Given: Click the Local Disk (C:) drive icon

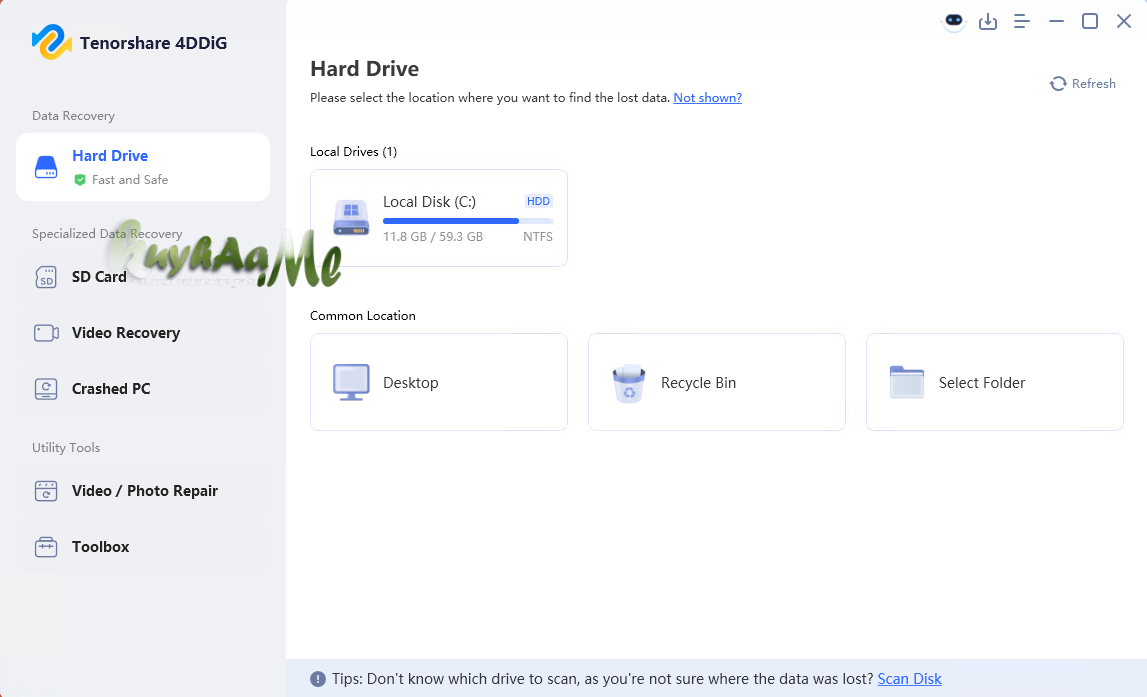Looking at the screenshot, I should click(x=351, y=218).
